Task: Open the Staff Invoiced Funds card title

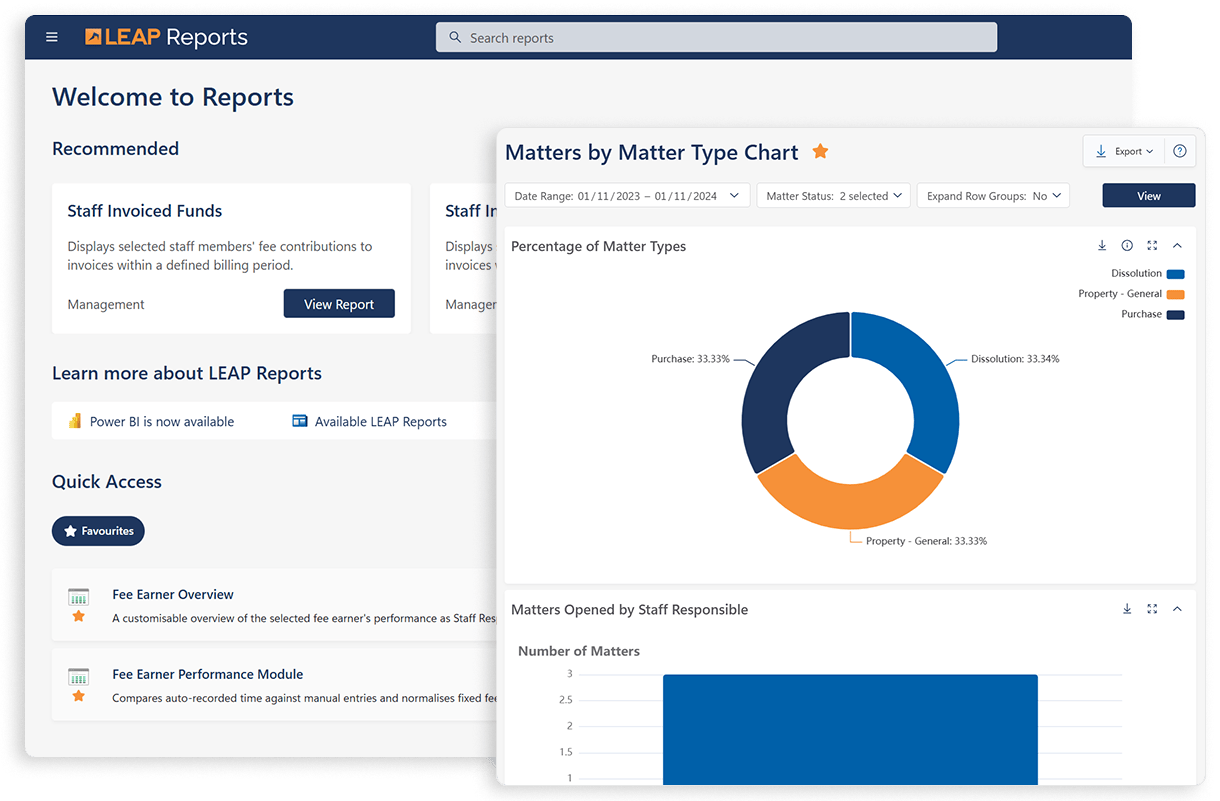Action: [145, 211]
